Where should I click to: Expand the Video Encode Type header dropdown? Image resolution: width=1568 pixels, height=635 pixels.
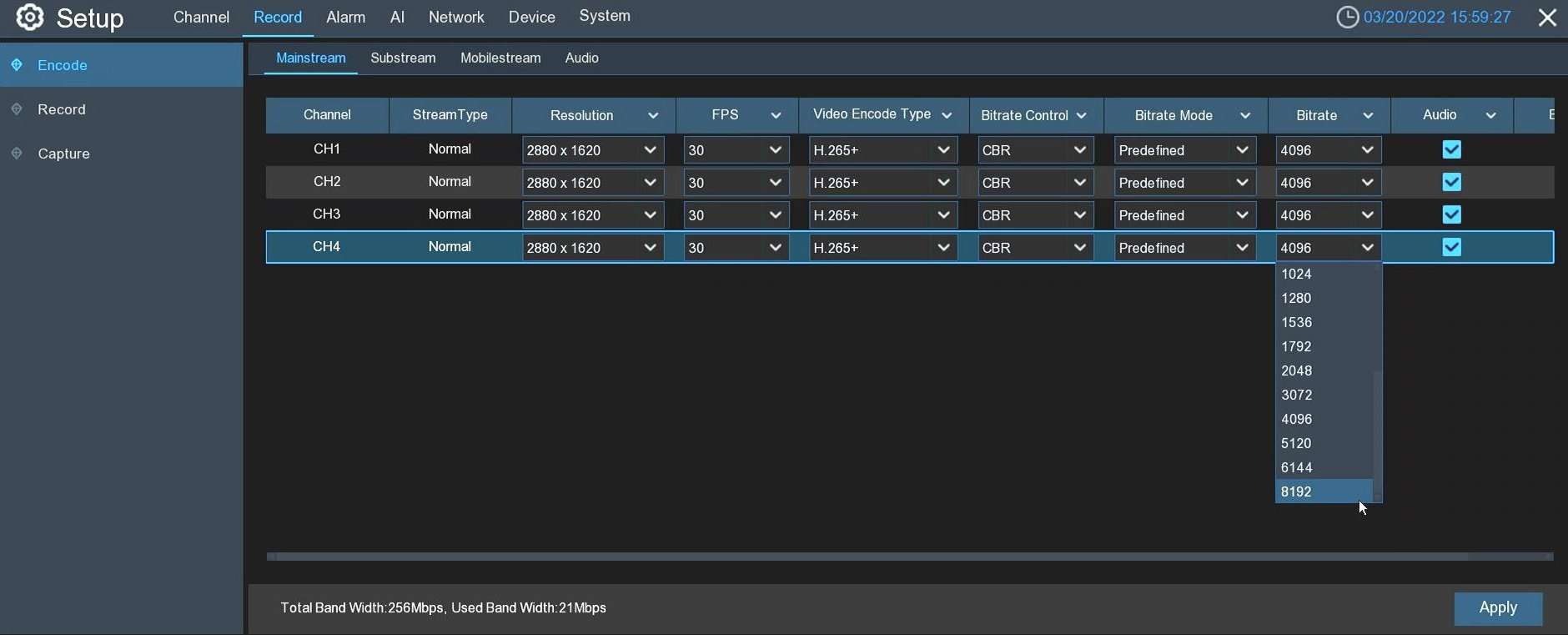[947, 115]
